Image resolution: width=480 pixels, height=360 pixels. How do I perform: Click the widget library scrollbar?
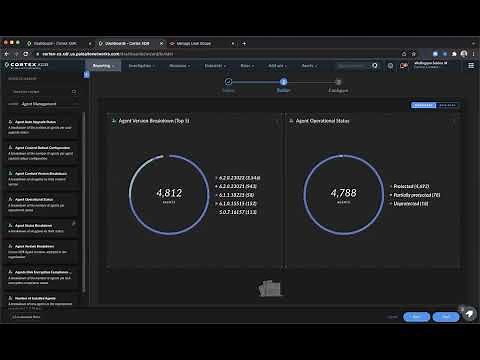83,202
